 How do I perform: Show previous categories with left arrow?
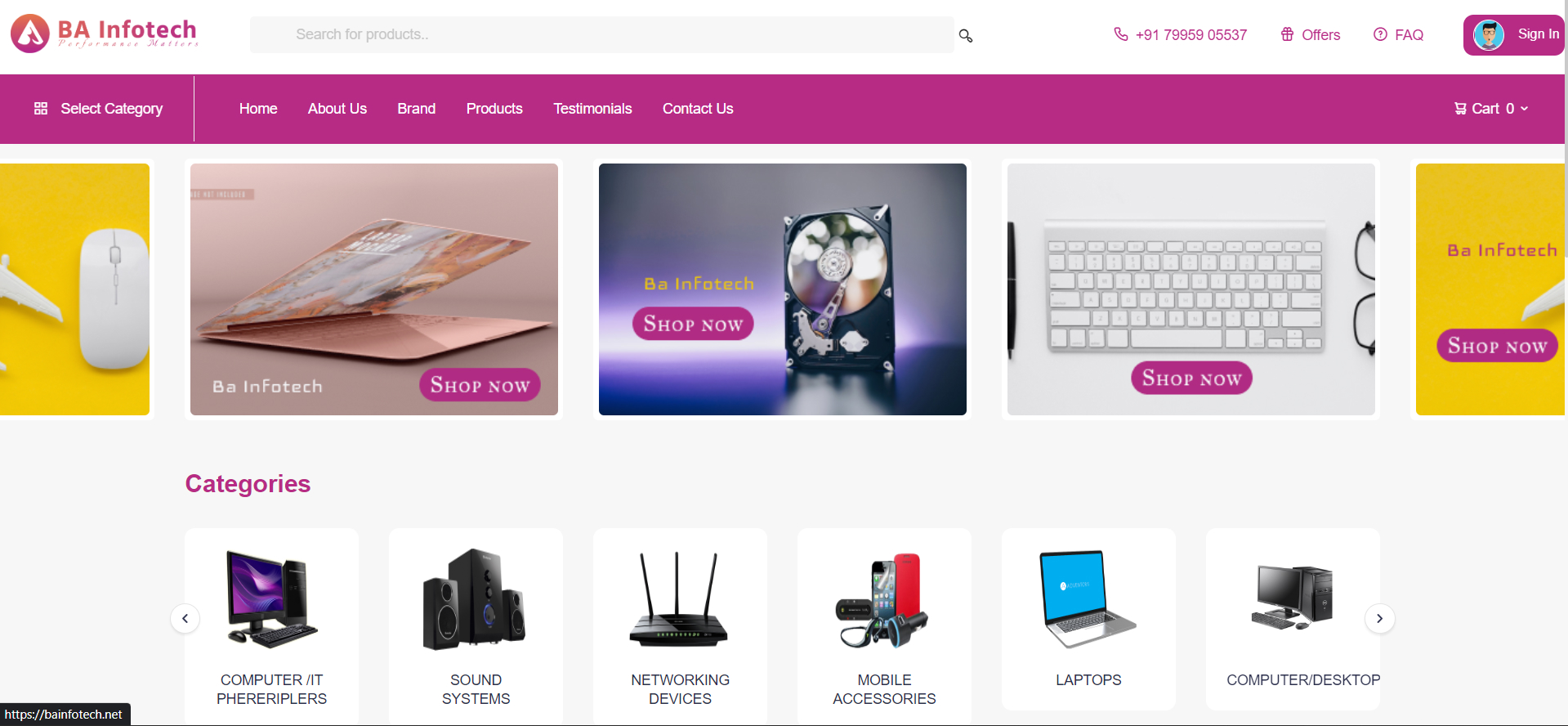tap(185, 619)
